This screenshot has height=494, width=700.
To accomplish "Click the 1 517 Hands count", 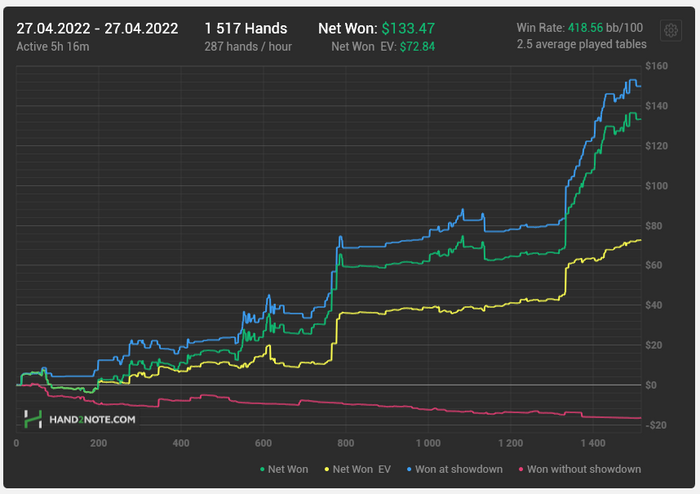I will coord(246,29).
